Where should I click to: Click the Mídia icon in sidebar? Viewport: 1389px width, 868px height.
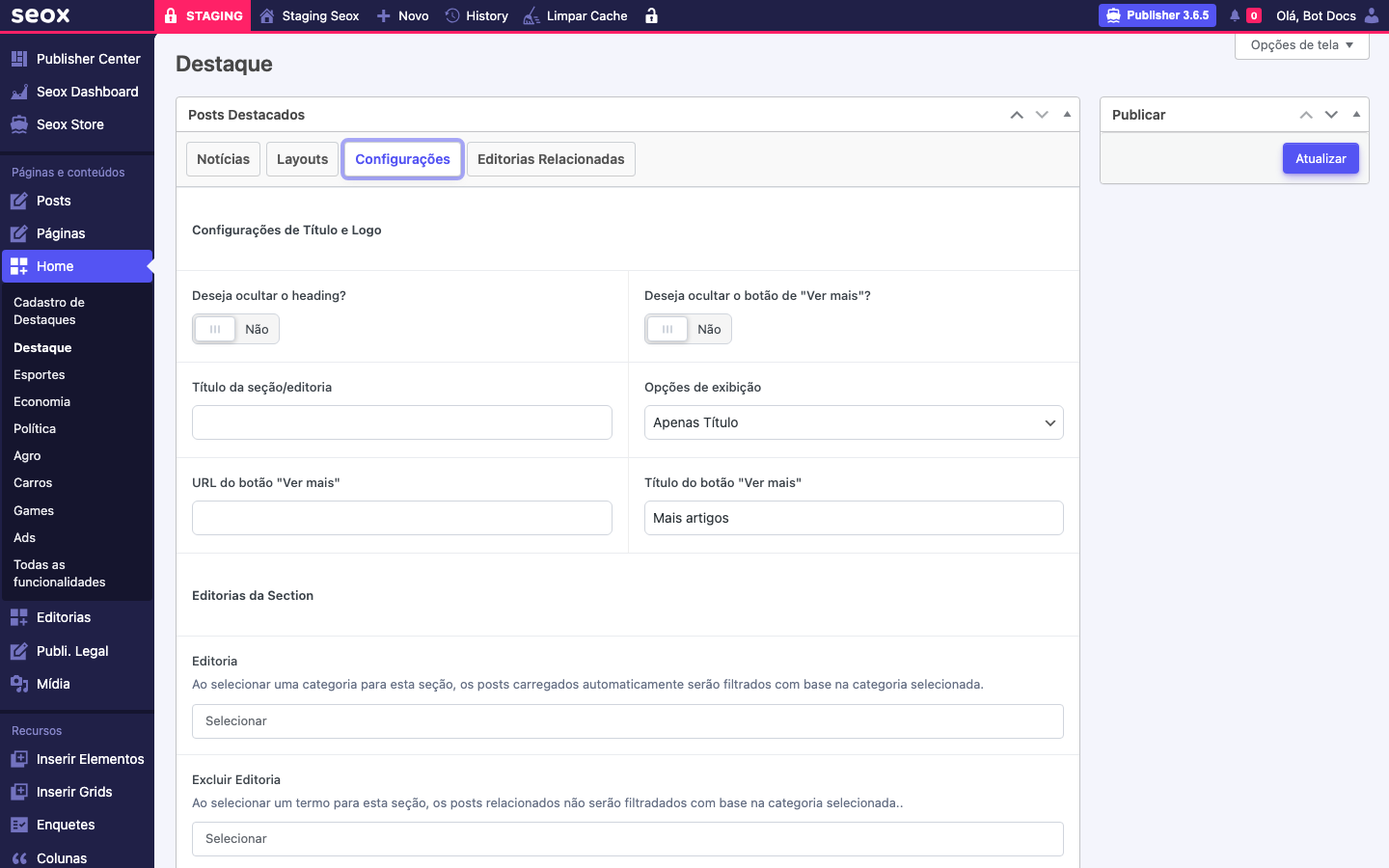tap(19, 684)
